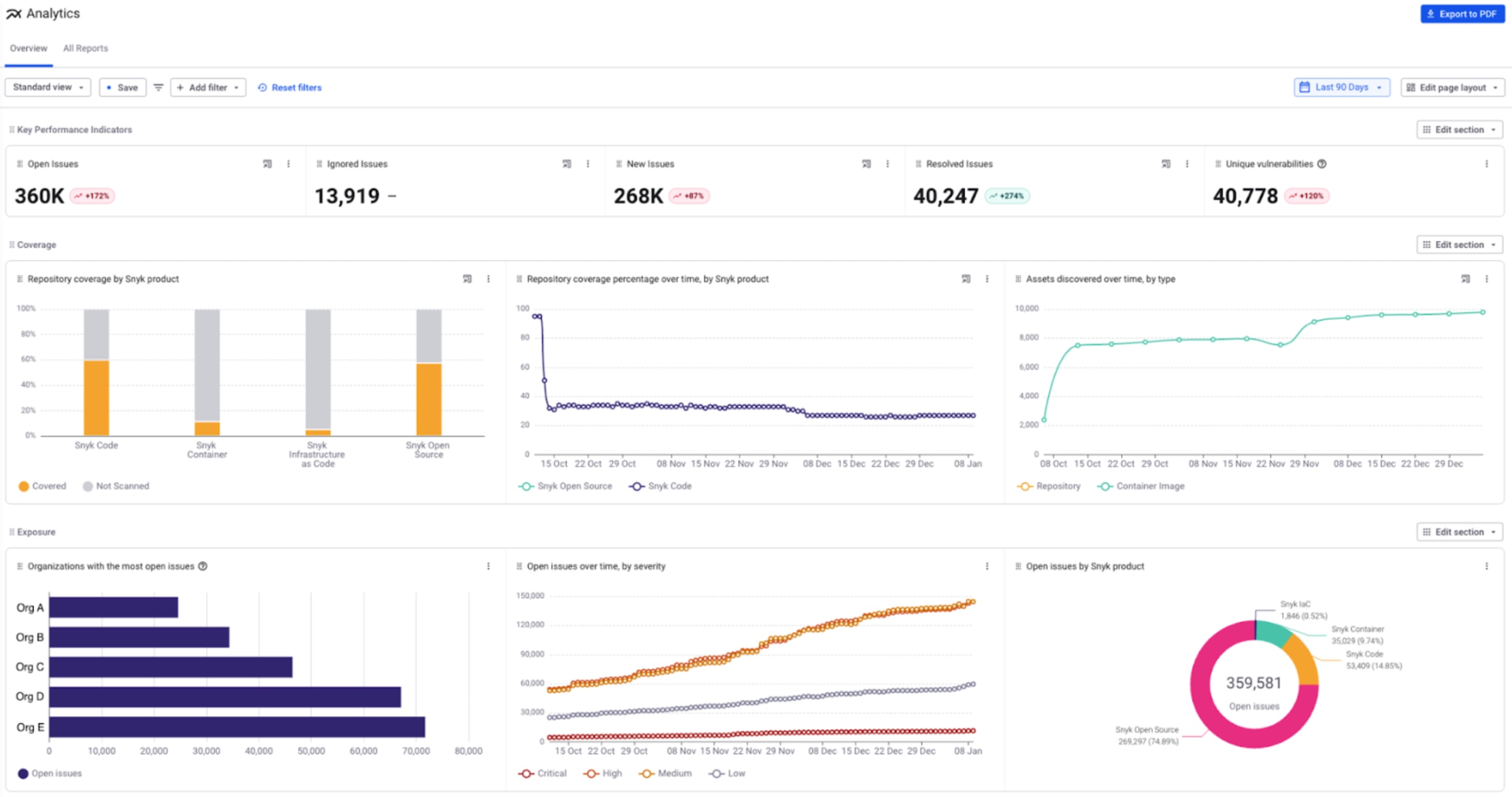Toggle the Container Image legend entry

pos(1141,486)
